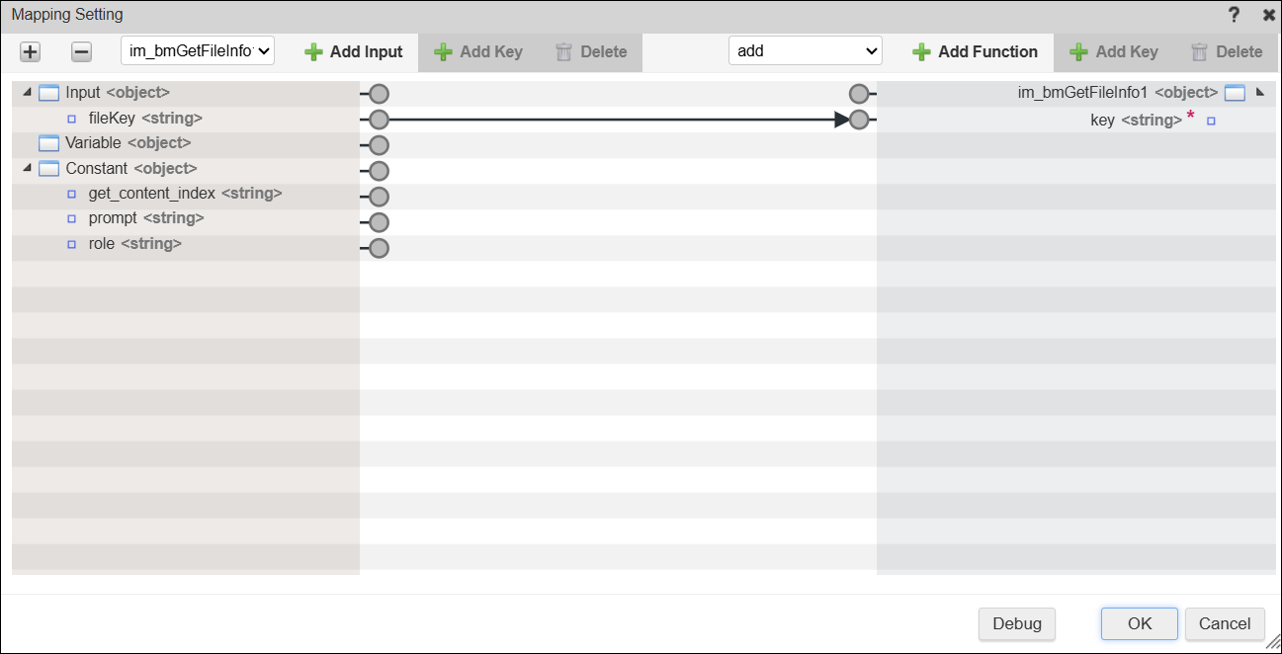Click the expand all plus icon
1282x654 pixels.
point(30,52)
